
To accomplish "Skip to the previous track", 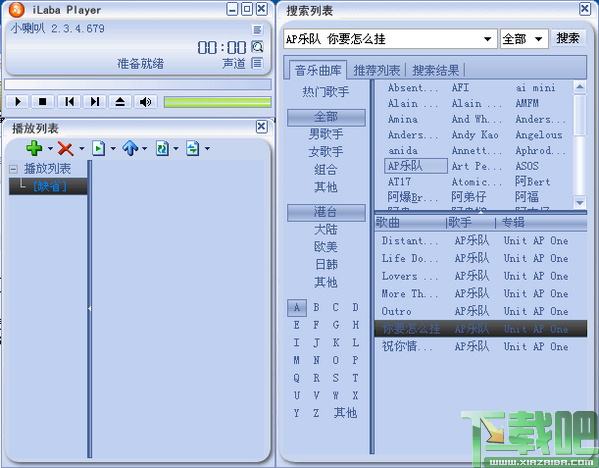I will click(x=69, y=102).
